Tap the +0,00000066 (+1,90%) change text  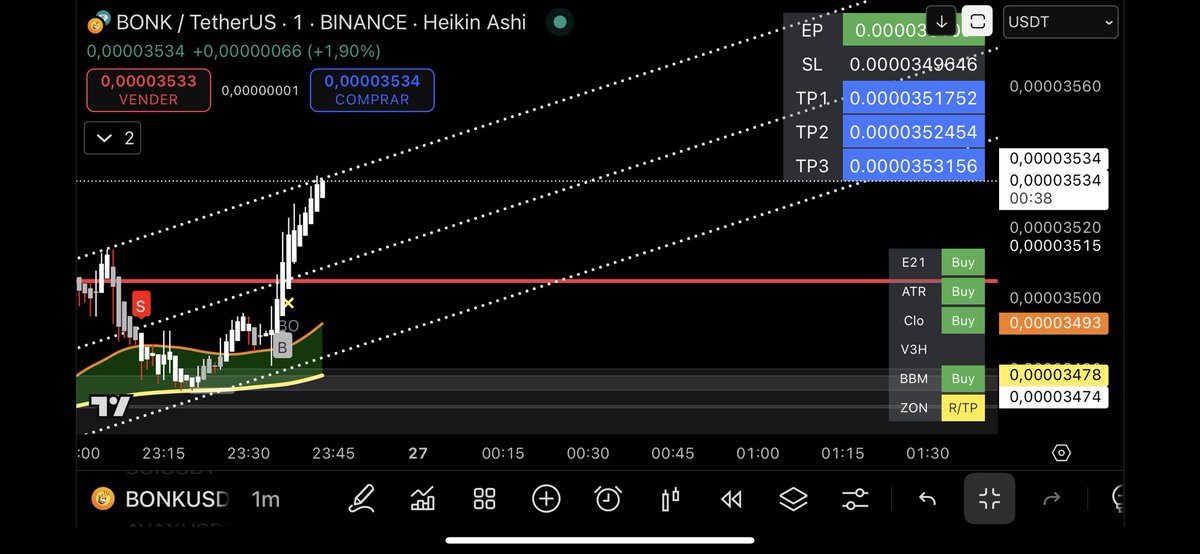click(x=287, y=50)
